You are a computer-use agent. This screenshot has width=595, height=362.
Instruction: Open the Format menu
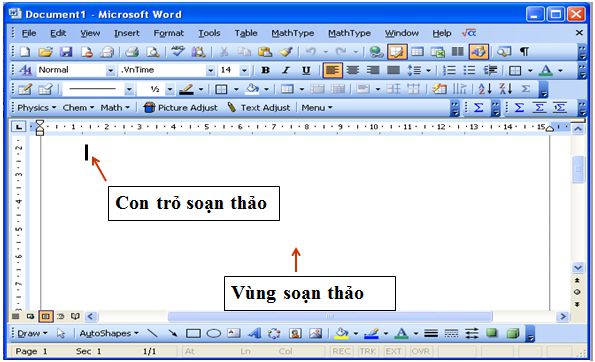(168, 33)
